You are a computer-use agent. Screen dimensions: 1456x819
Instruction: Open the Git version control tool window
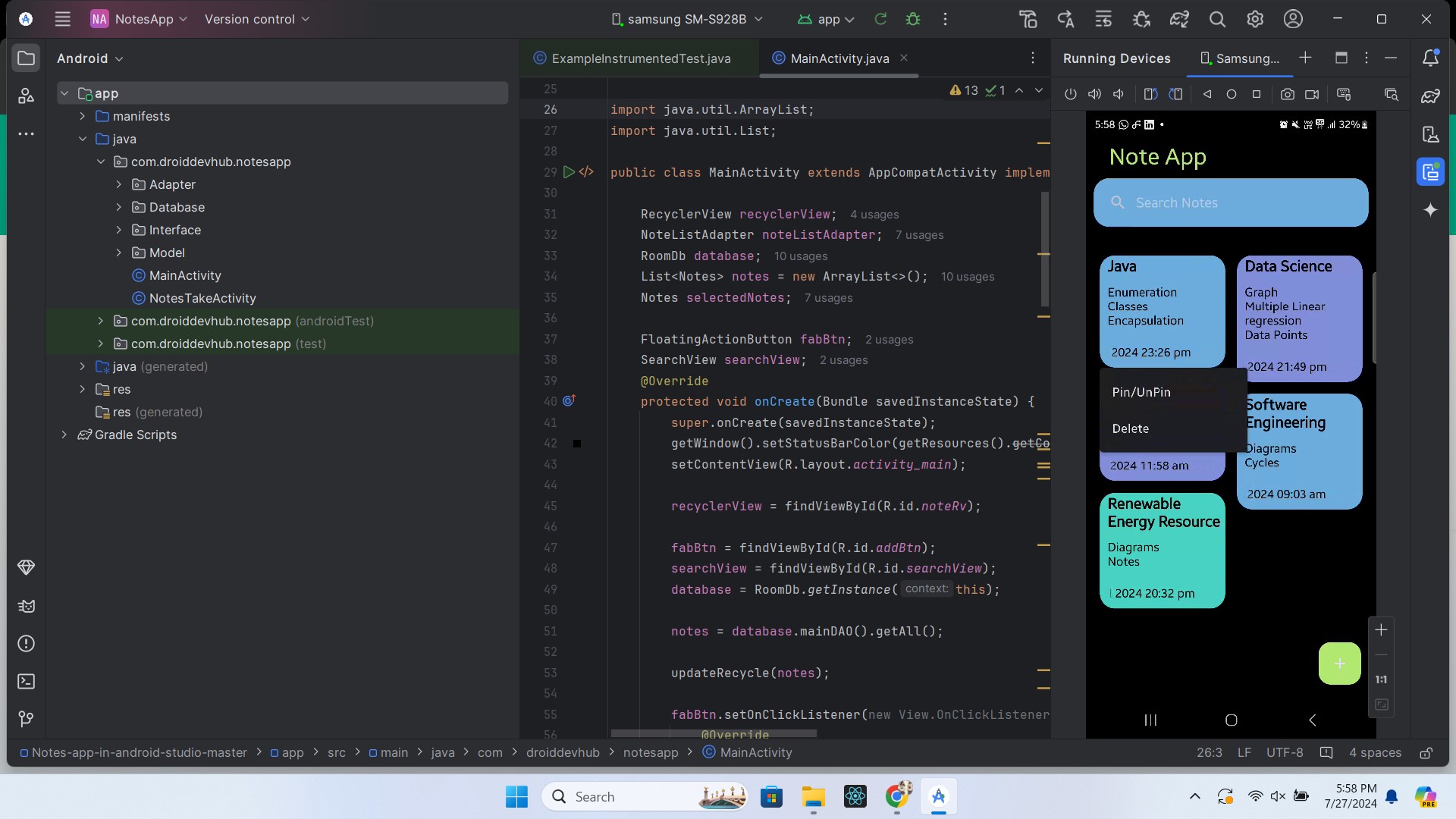coord(26,718)
